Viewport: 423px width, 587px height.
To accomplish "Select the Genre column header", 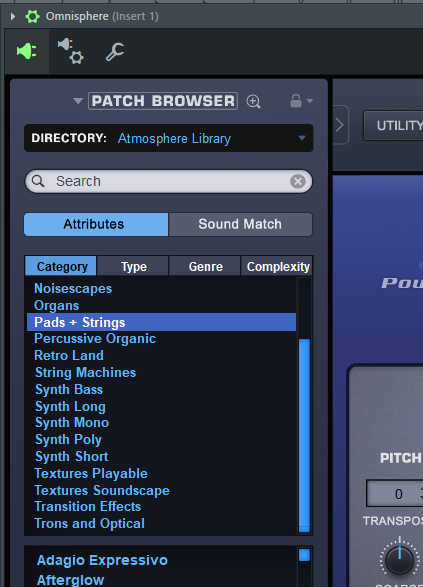I will 205,267.
